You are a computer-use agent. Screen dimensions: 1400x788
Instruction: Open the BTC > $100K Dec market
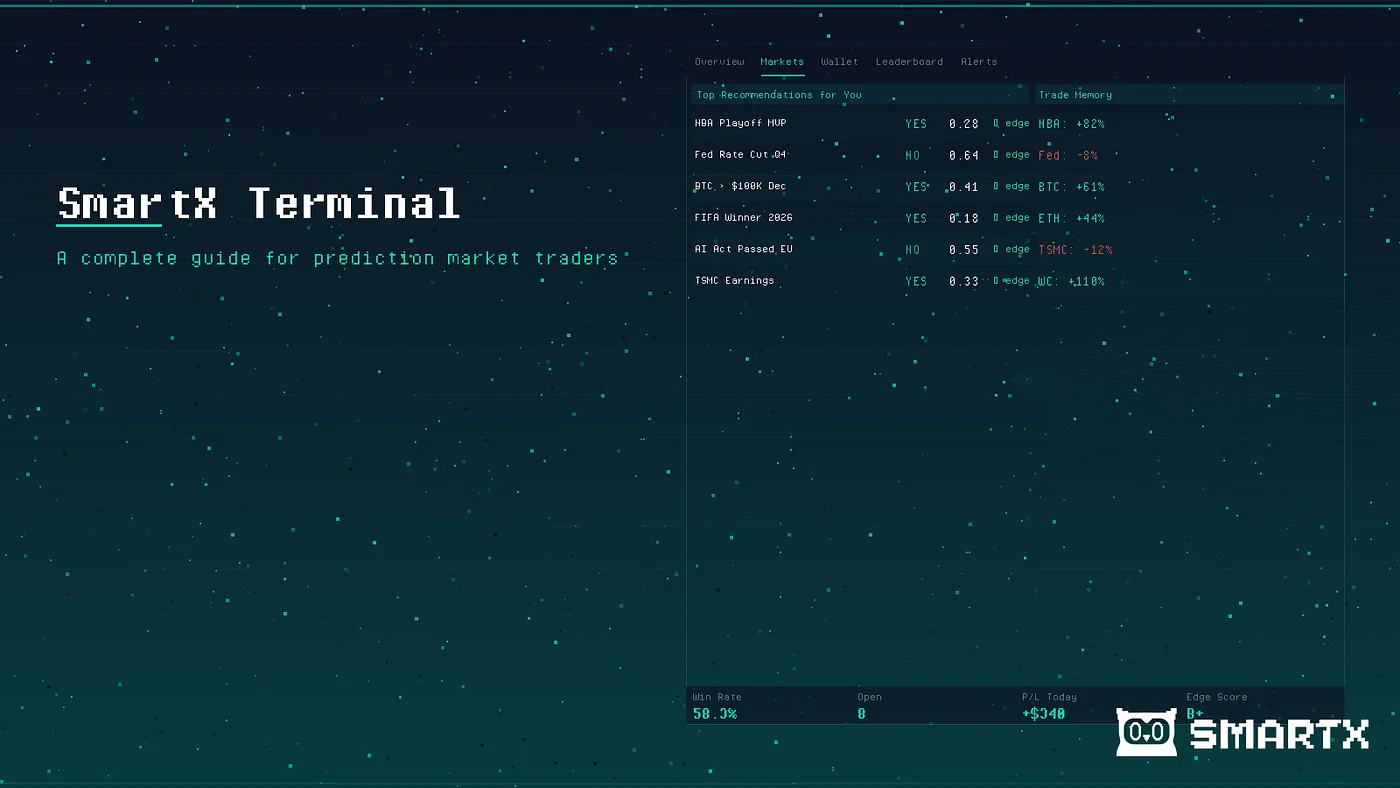point(740,186)
